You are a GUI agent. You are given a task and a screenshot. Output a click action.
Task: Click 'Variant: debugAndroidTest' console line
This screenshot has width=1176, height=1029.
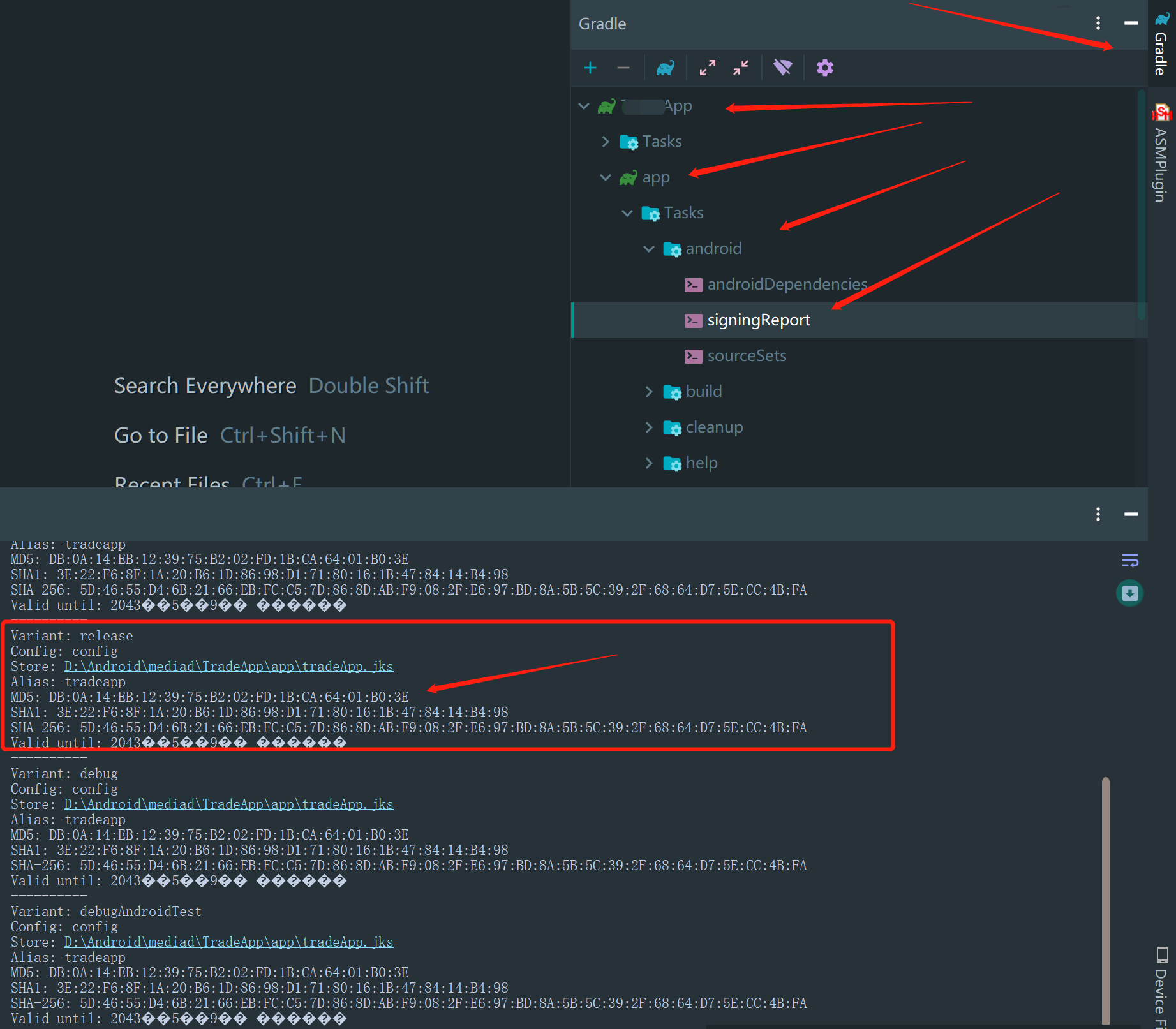[x=106, y=912]
